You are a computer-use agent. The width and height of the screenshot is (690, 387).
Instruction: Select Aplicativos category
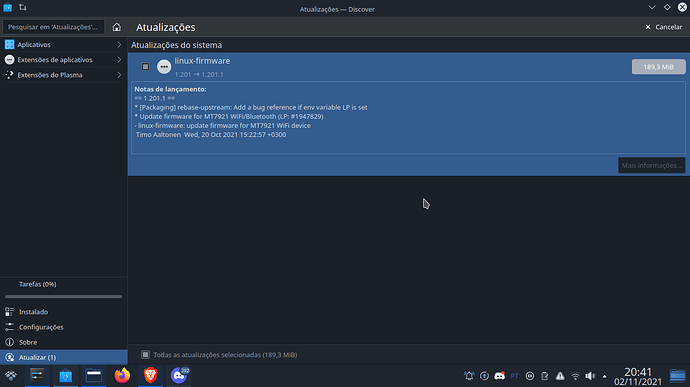pos(64,44)
